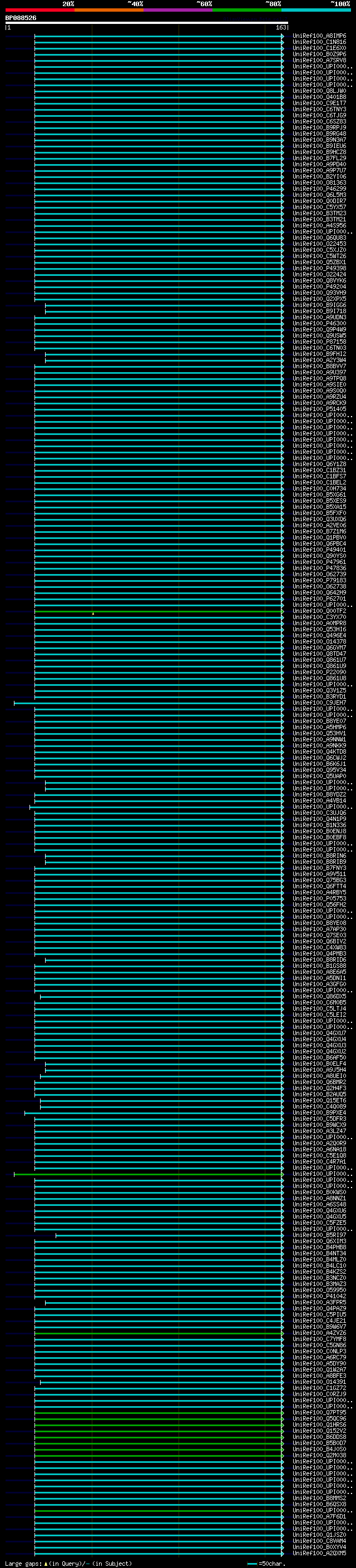Select hit label UniRef100_Q1W2A7
356x1568 pixels.
click(319, 1369)
